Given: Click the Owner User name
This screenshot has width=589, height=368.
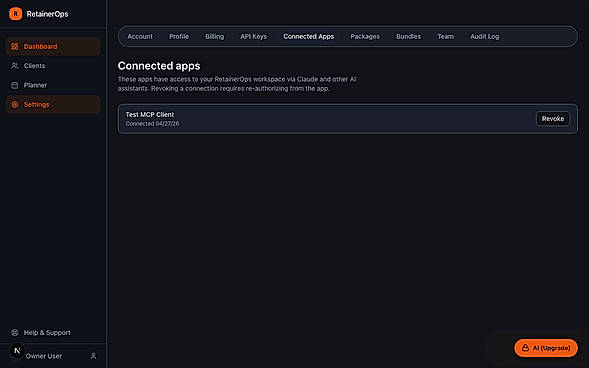Looking at the screenshot, I should point(44,356).
